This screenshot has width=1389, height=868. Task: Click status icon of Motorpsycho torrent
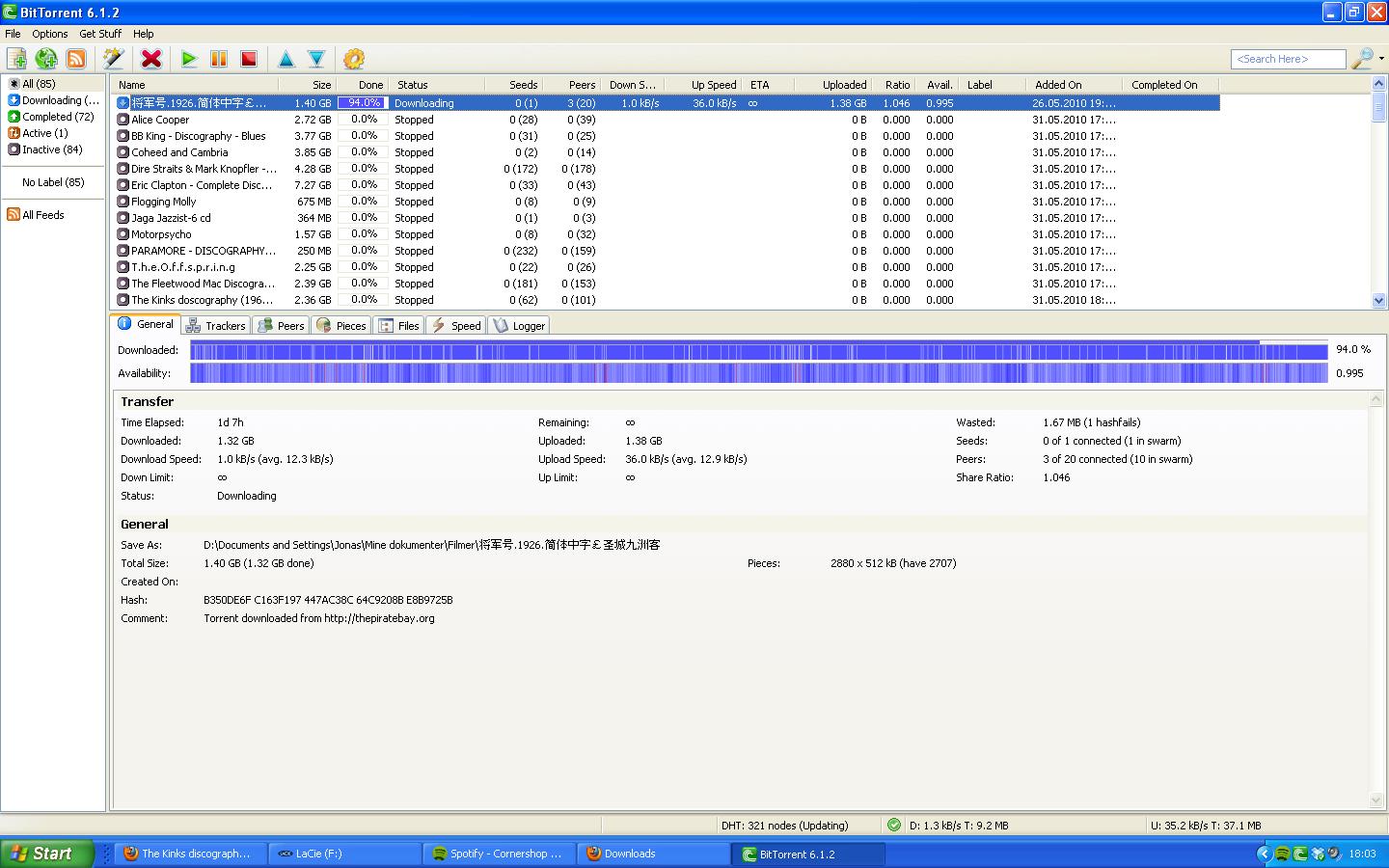(123, 234)
